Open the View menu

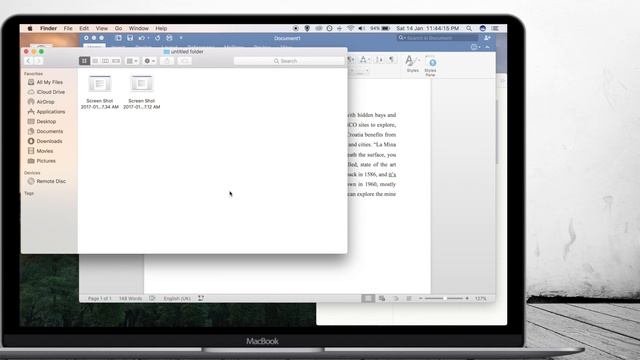tap(102, 28)
